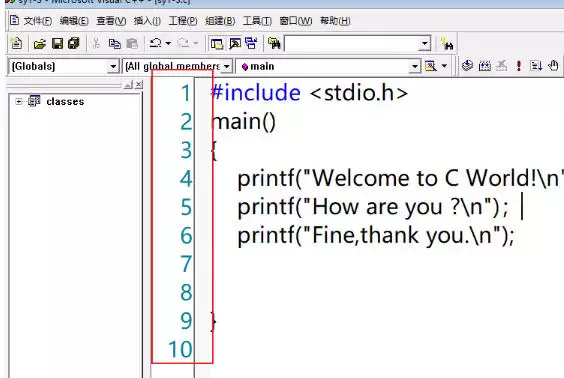Screen dimensions: 564x378
Task: Toggle the Workspace window toolbar icon
Action: [x=217, y=44]
